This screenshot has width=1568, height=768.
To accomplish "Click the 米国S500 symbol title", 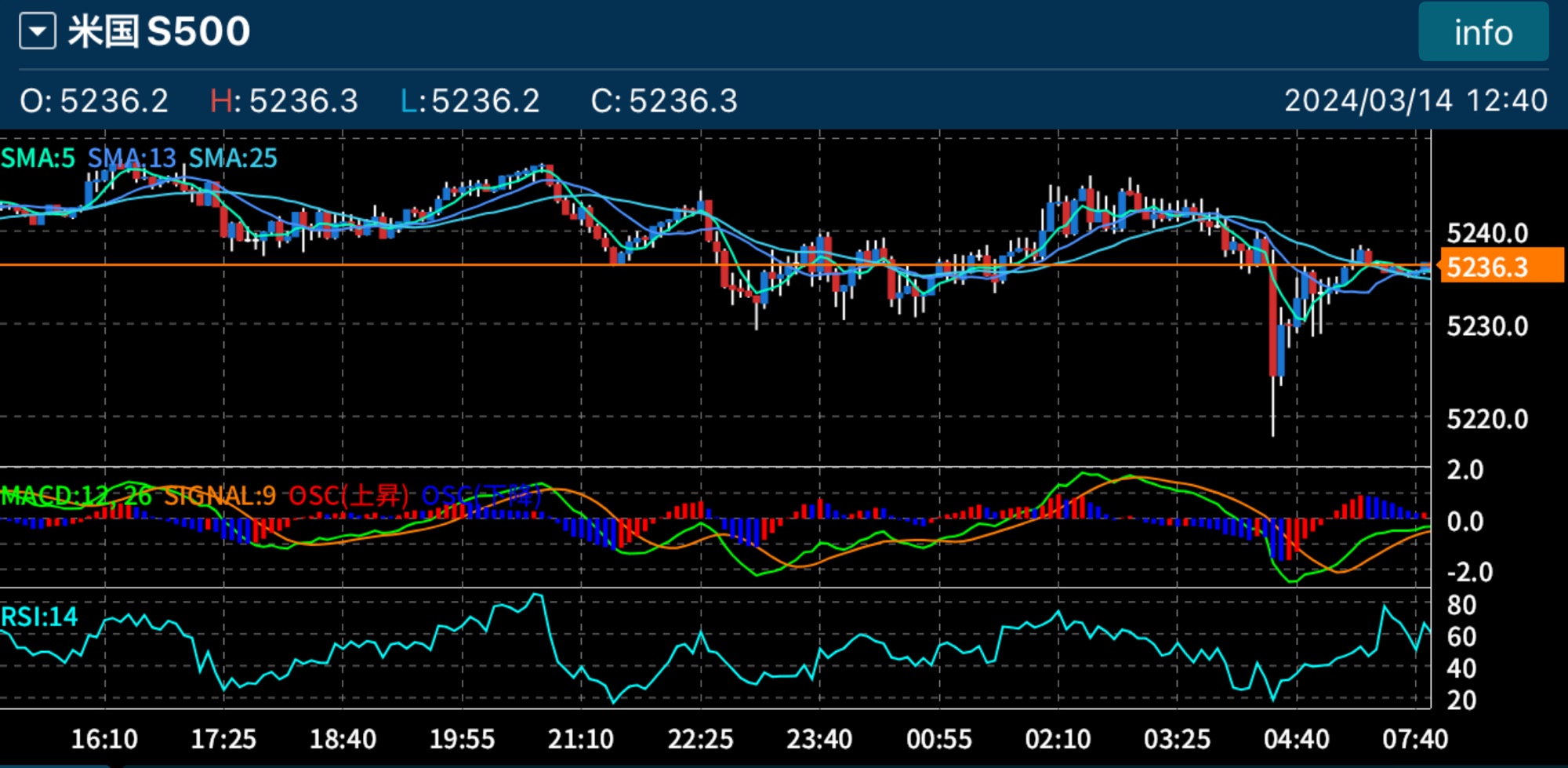I will [x=159, y=32].
